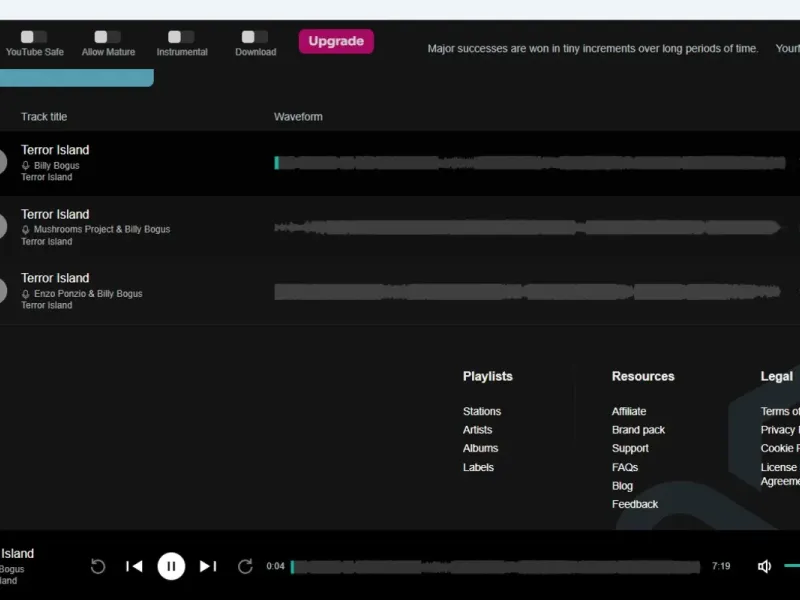Click the Playlists footer heading

pyautogui.click(x=487, y=377)
